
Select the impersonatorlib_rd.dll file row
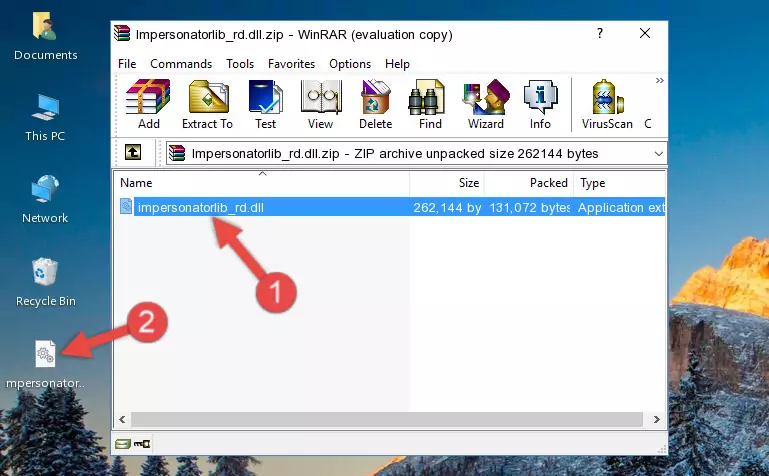click(390, 207)
